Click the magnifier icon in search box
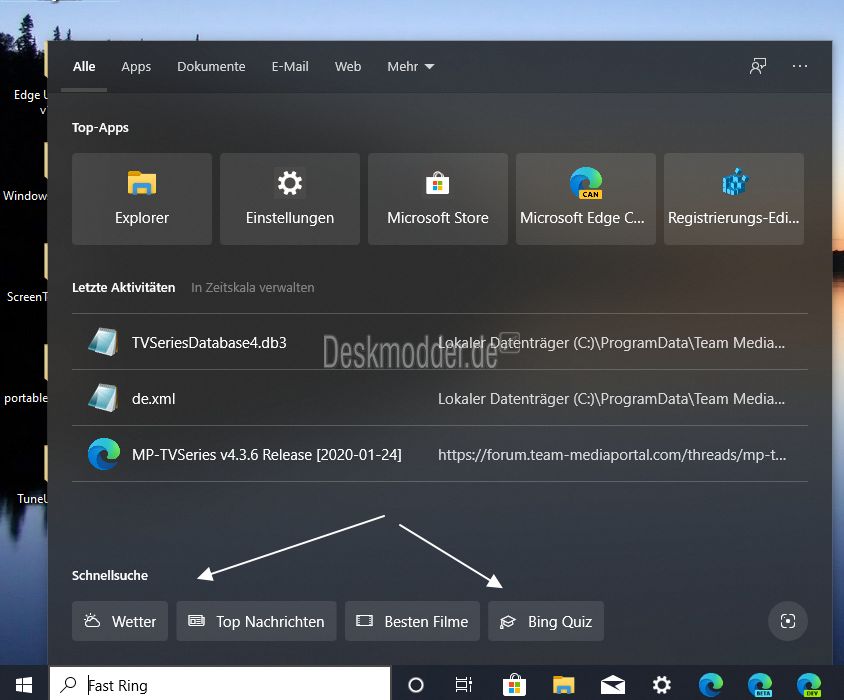Image resolution: width=844 pixels, height=700 pixels. (x=68, y=684)
